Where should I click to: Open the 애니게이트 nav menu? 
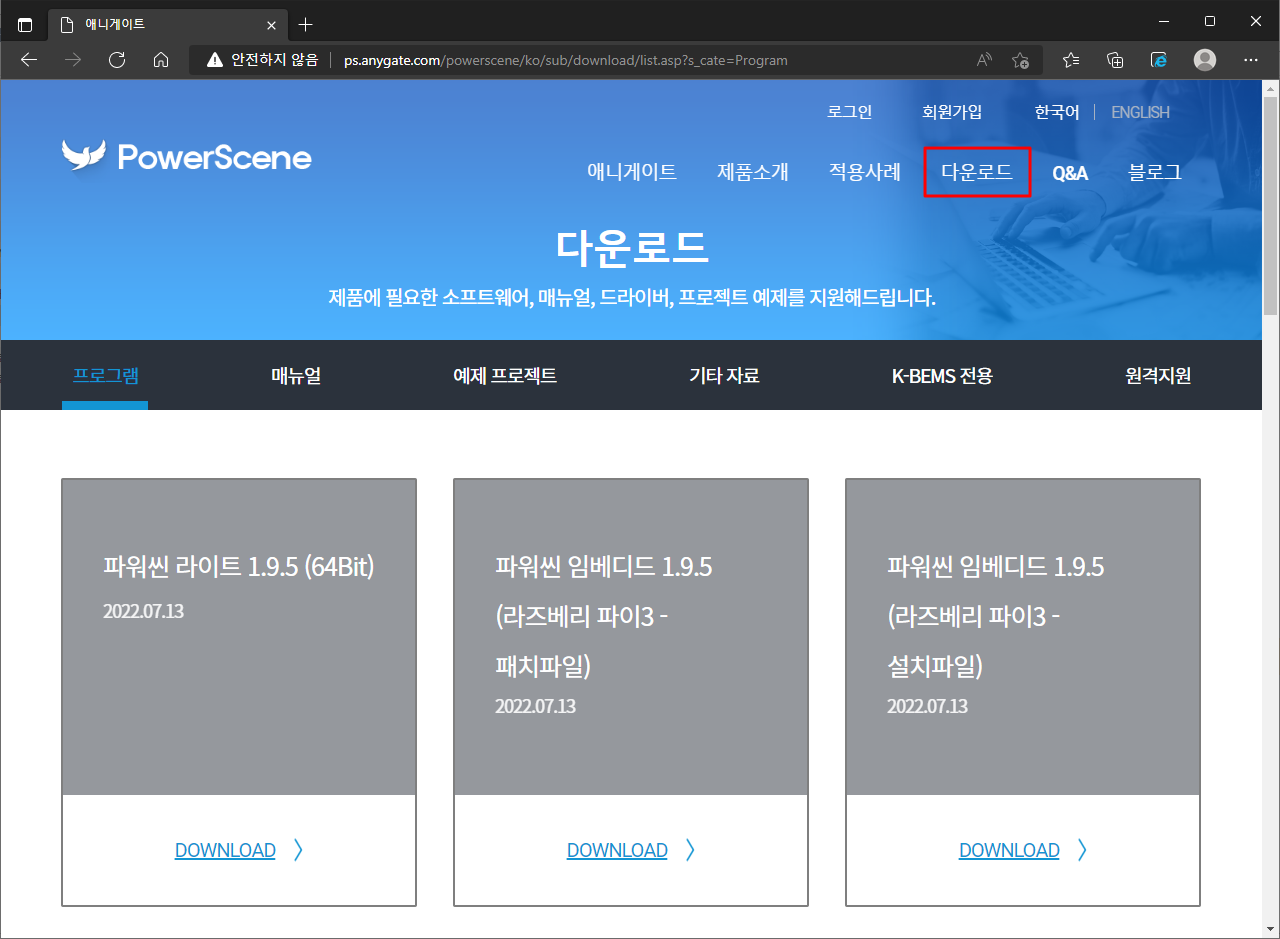[x=632, y=172]
